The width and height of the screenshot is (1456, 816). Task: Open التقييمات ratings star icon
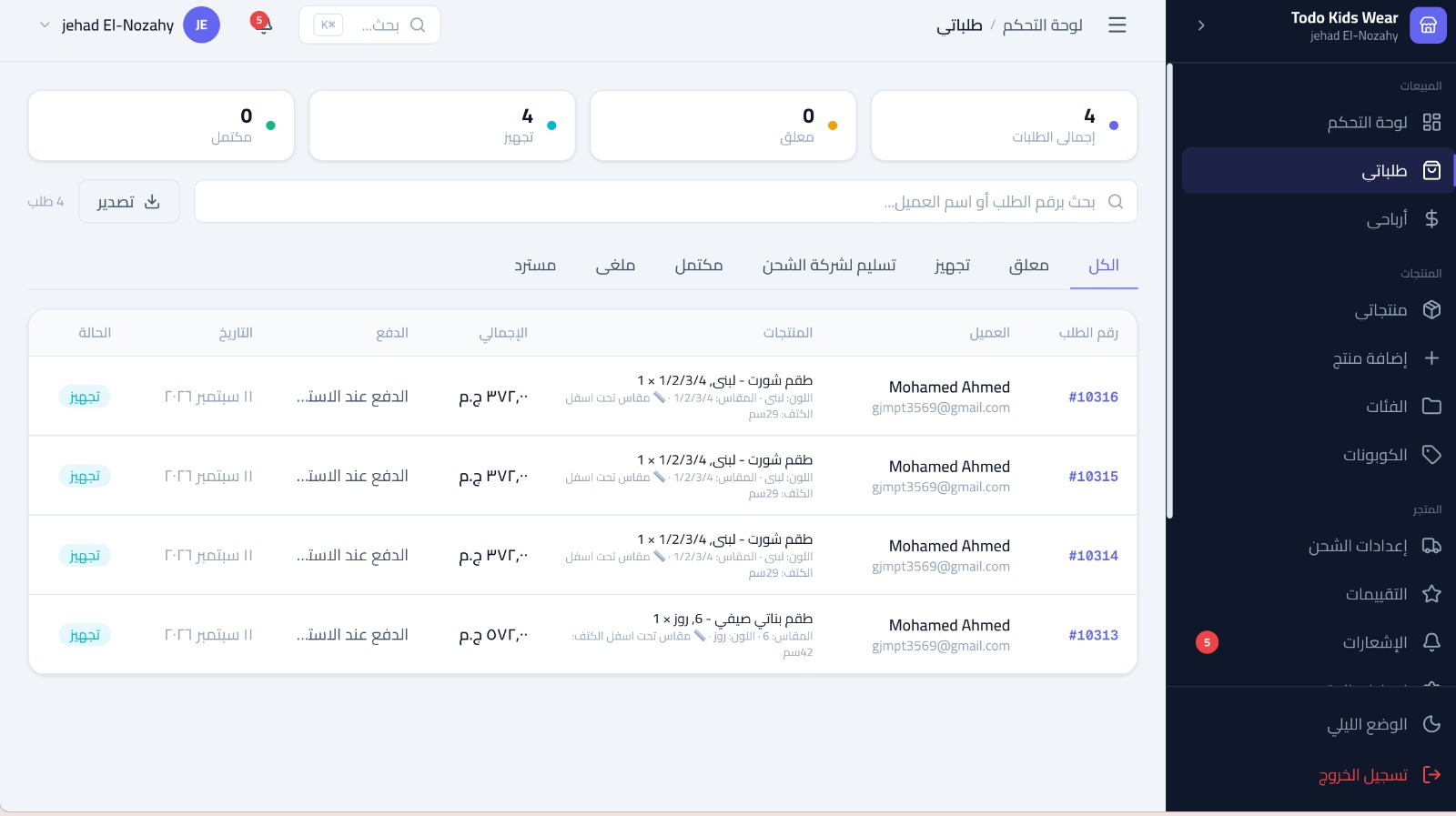pyautogui.click(x=1431, y=594)
